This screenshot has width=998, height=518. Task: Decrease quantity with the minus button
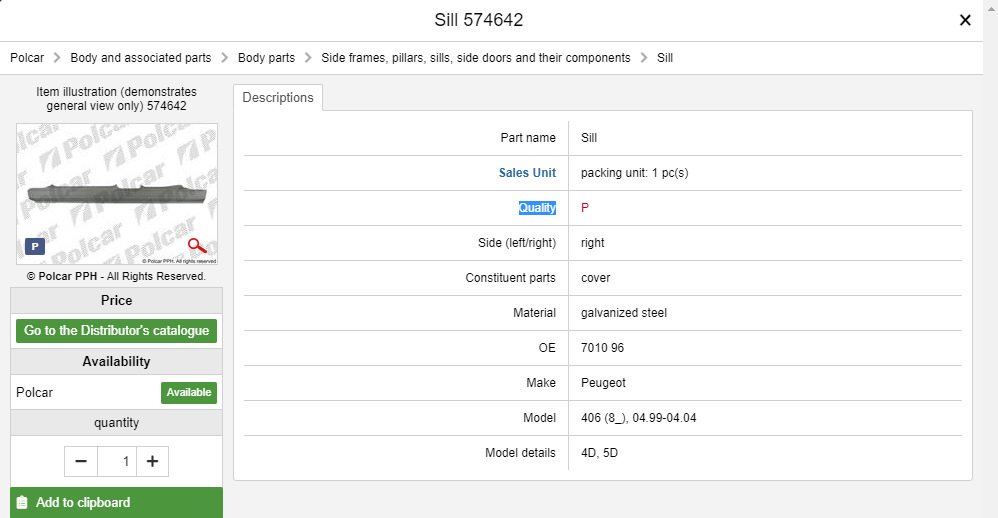point(81,461)
